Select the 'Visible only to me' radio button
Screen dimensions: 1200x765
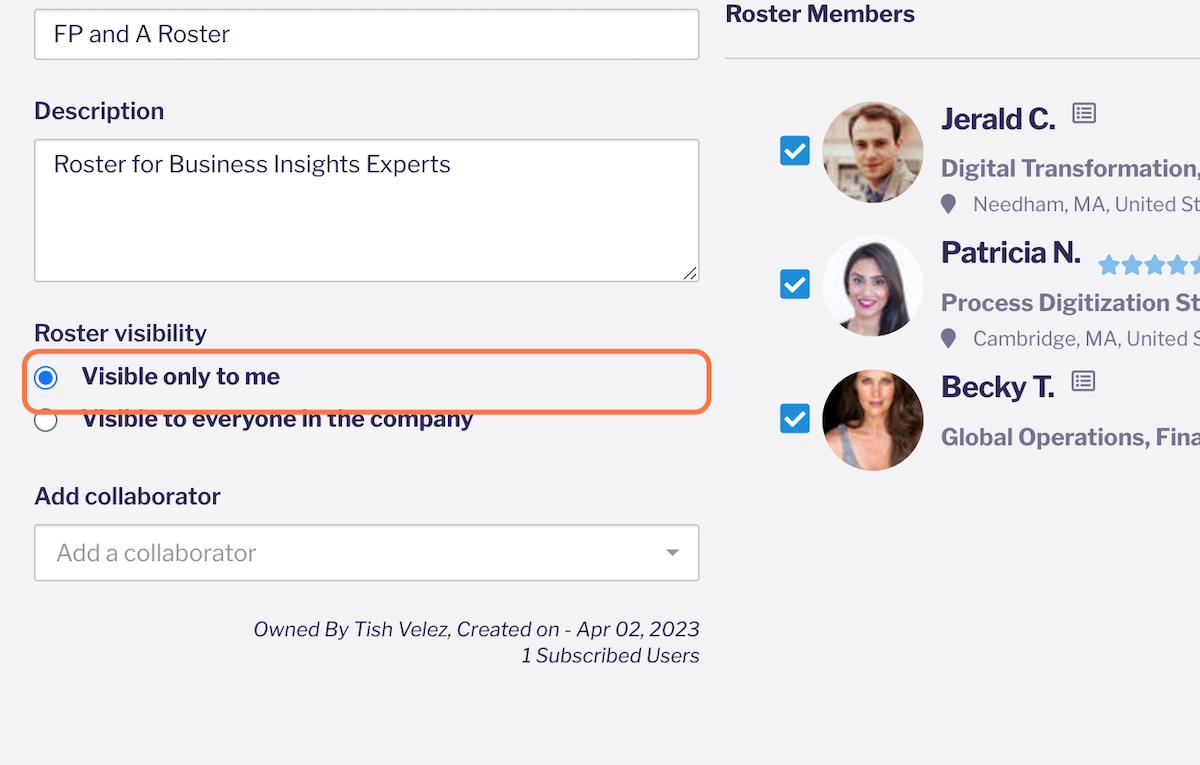pos(46,378)
